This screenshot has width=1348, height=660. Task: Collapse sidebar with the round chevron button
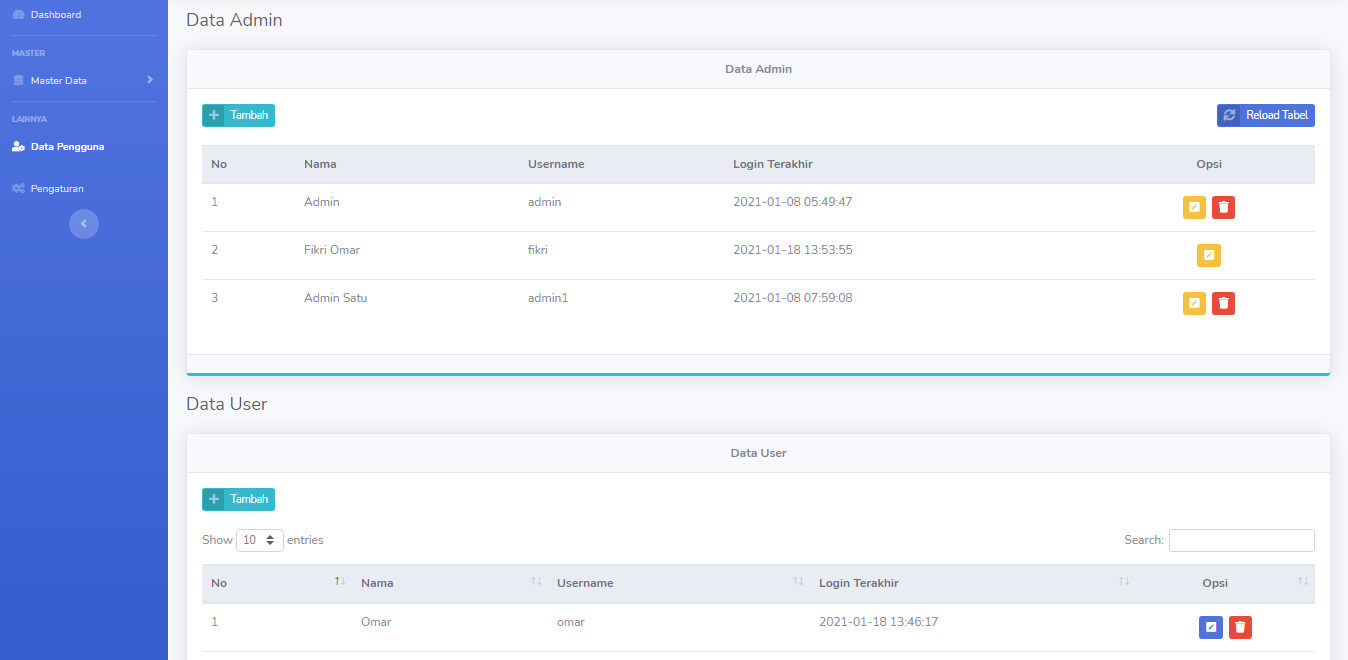(84, 224)
